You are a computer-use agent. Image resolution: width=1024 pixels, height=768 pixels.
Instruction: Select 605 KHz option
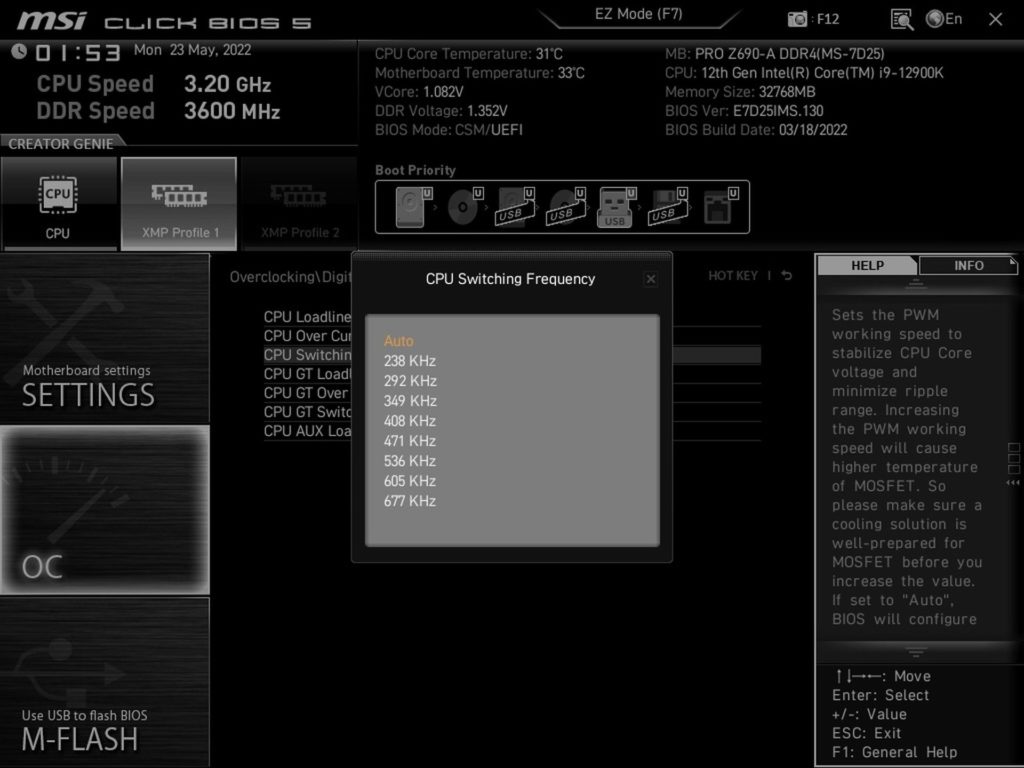(409, 481)
